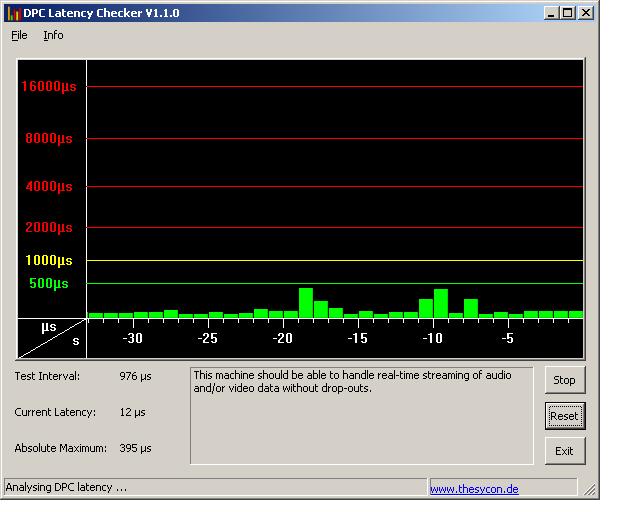640x512 pixels.
Task: Click the Reset button
Action: [564, 416]
